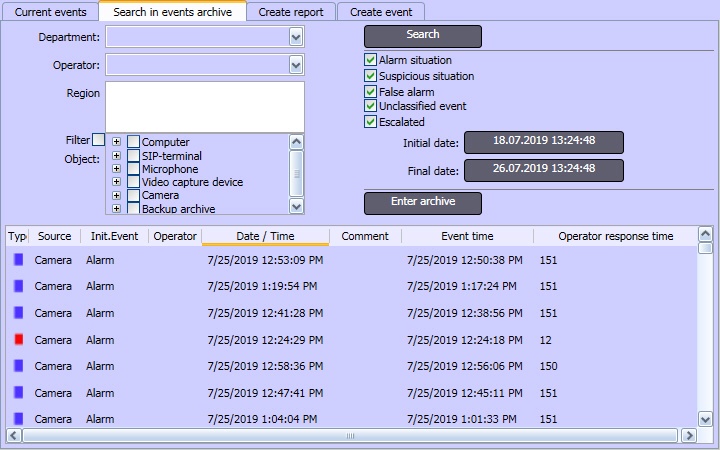Uncheck the Alarm situation checkbox

click(x=371, y=61)
